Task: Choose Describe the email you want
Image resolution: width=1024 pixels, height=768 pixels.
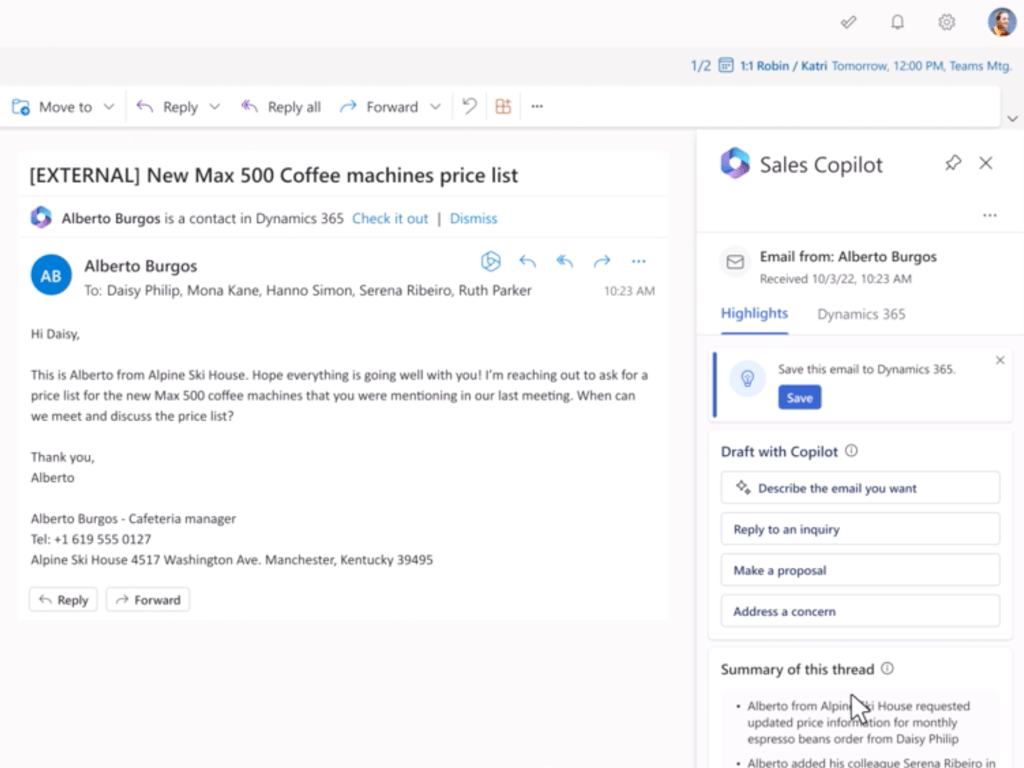Action: pos(860,488)
